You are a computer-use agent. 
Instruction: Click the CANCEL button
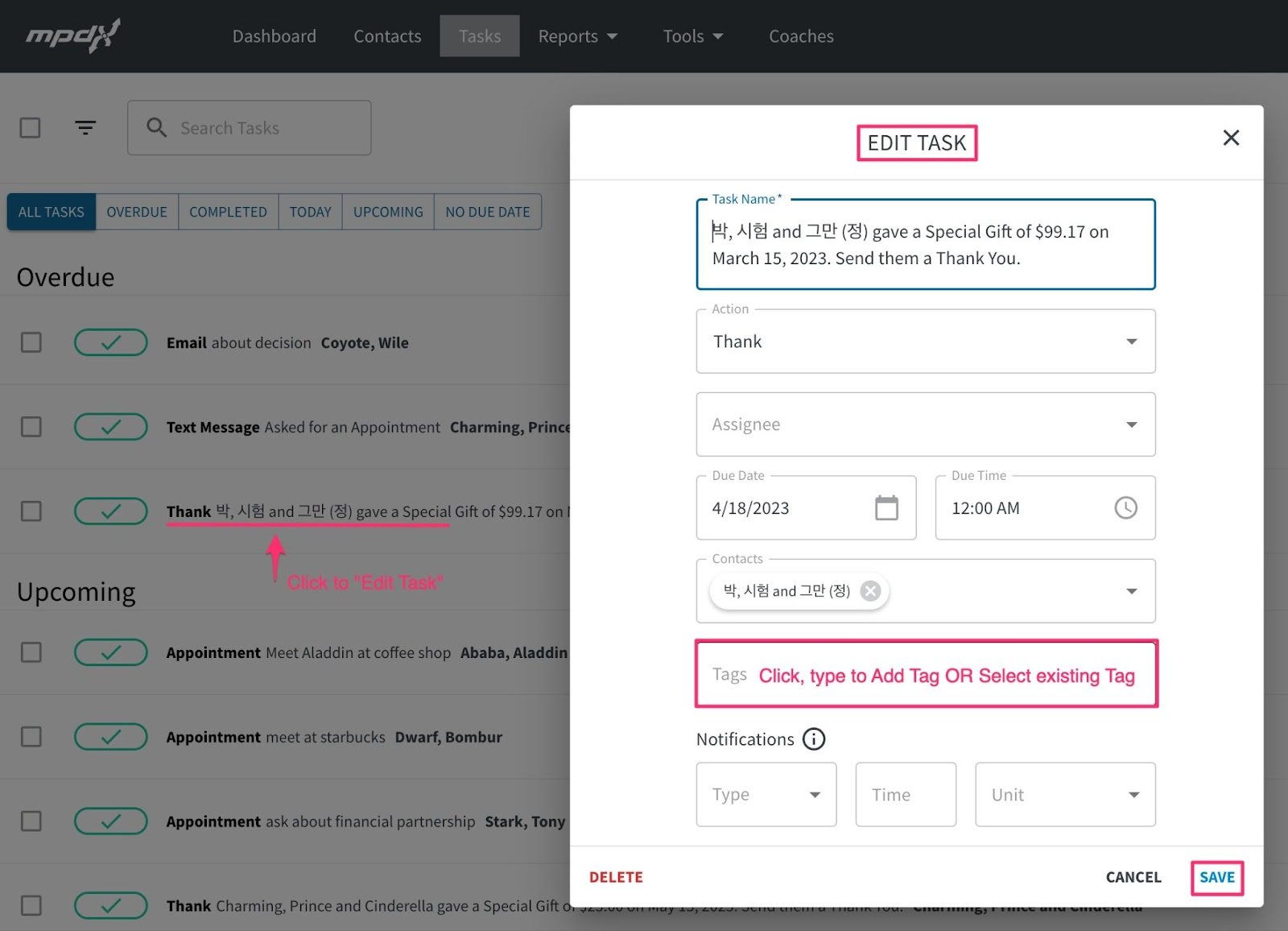pyautogui.click(x=1133, y=877)
